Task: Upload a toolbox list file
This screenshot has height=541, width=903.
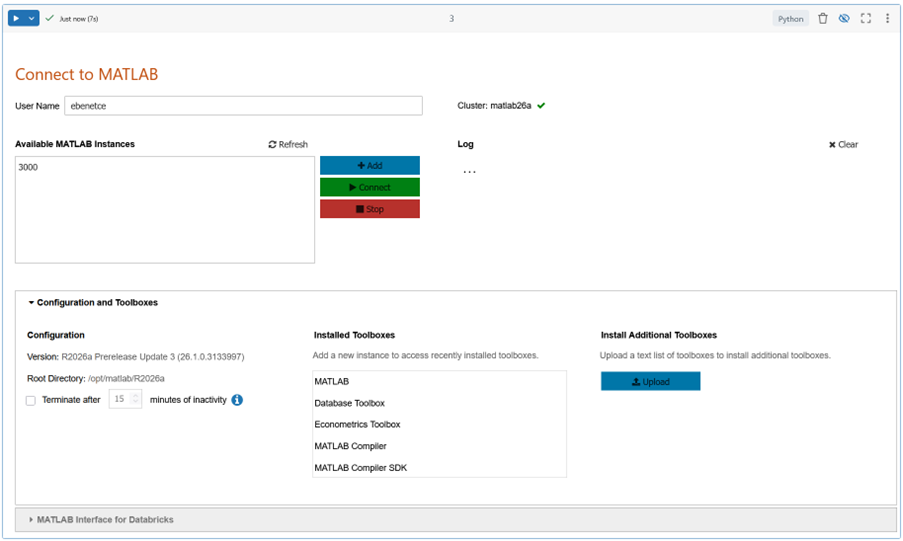Action: [650, 381]
